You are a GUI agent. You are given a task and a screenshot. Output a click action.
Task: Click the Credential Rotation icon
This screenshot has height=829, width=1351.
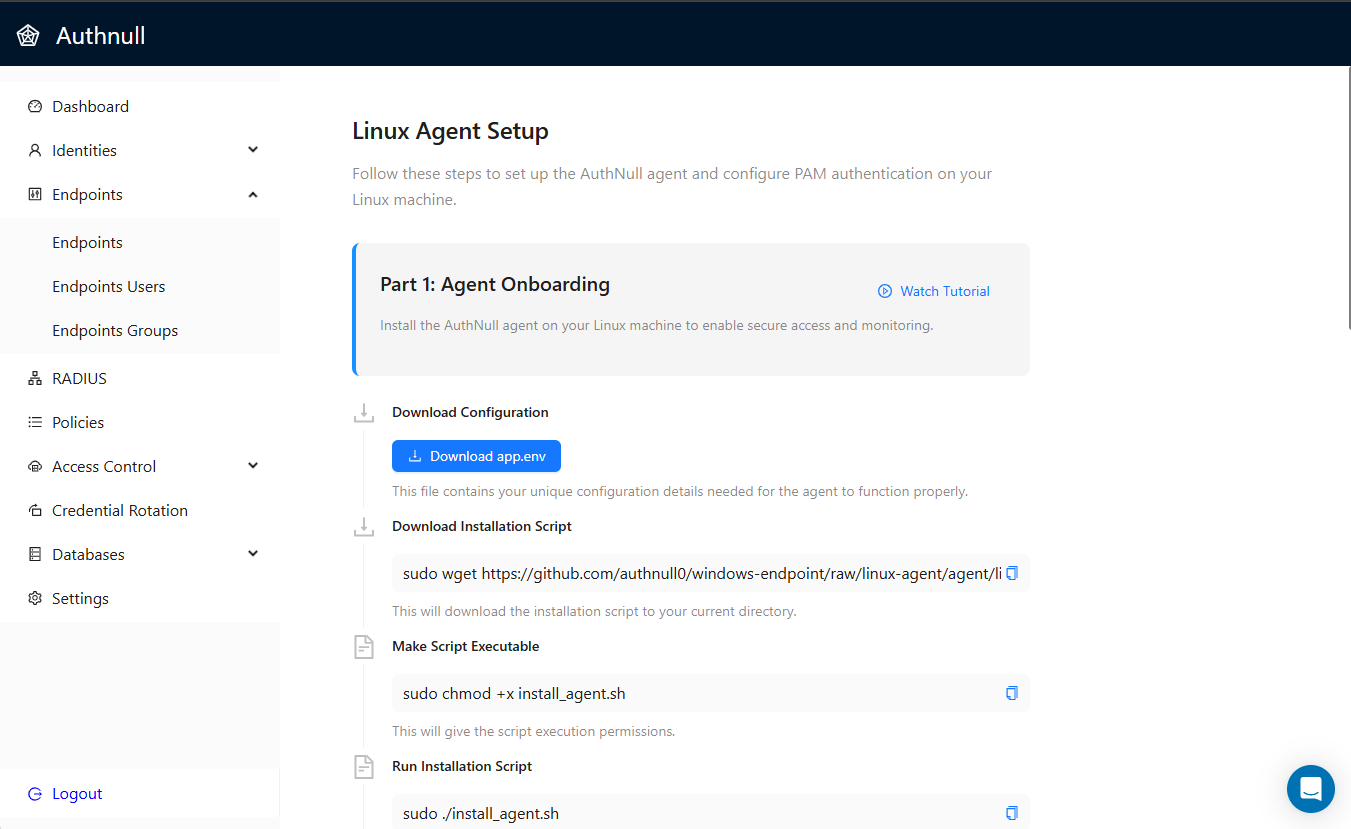[x=35, y=511]
